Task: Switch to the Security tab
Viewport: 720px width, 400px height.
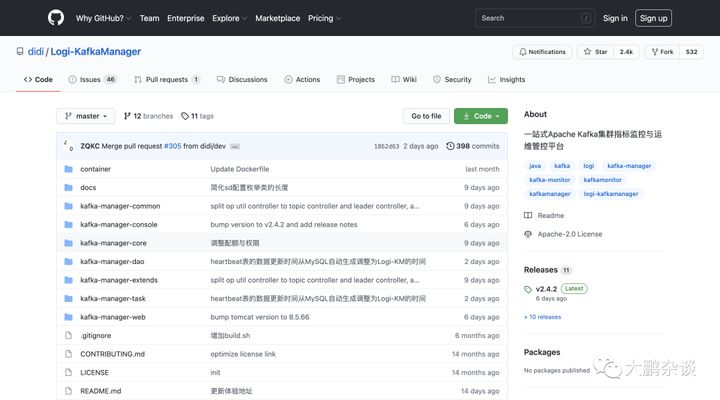Action: [452, 79]
